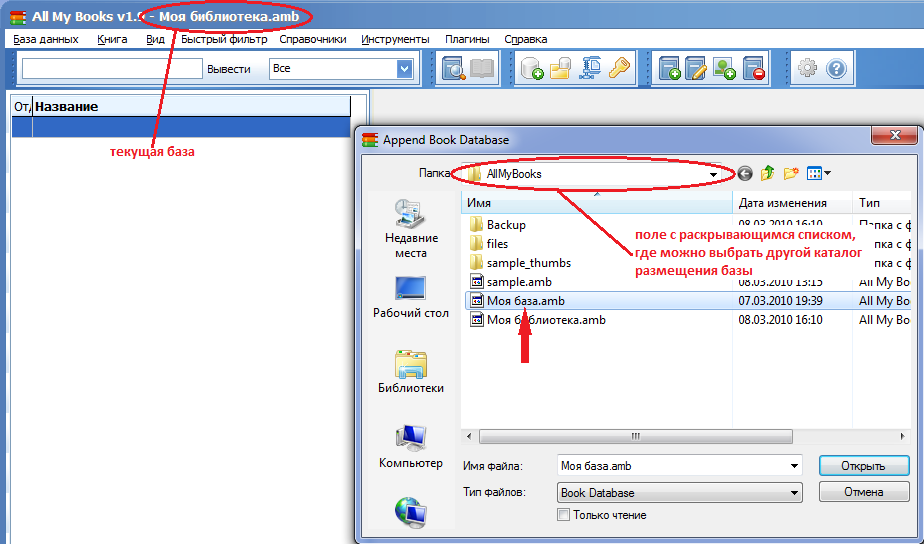The height and width of the screenshot is (544, 924).
Task: Click the blue help question mark icon
Action: pyautogui.click(x=836, y=69)
